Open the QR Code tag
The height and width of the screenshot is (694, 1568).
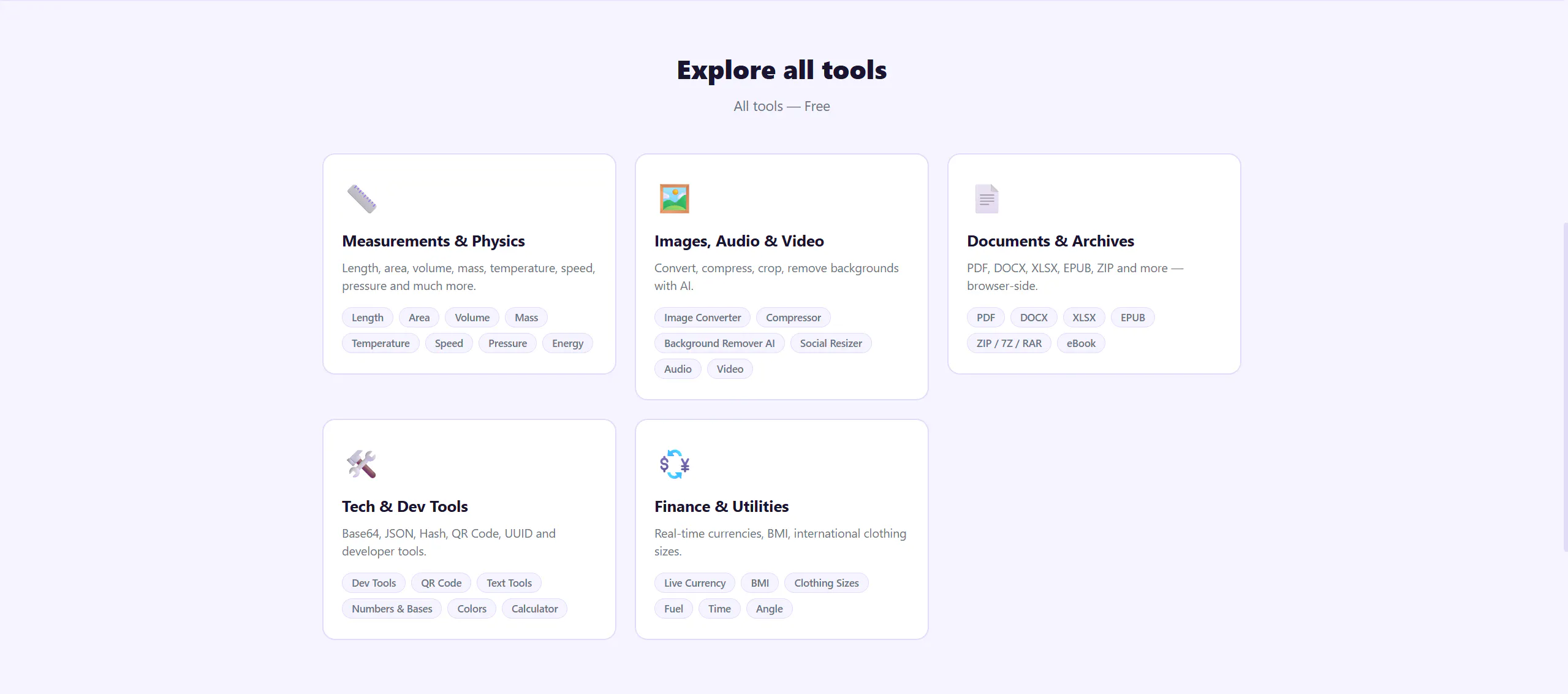[441, 583]
